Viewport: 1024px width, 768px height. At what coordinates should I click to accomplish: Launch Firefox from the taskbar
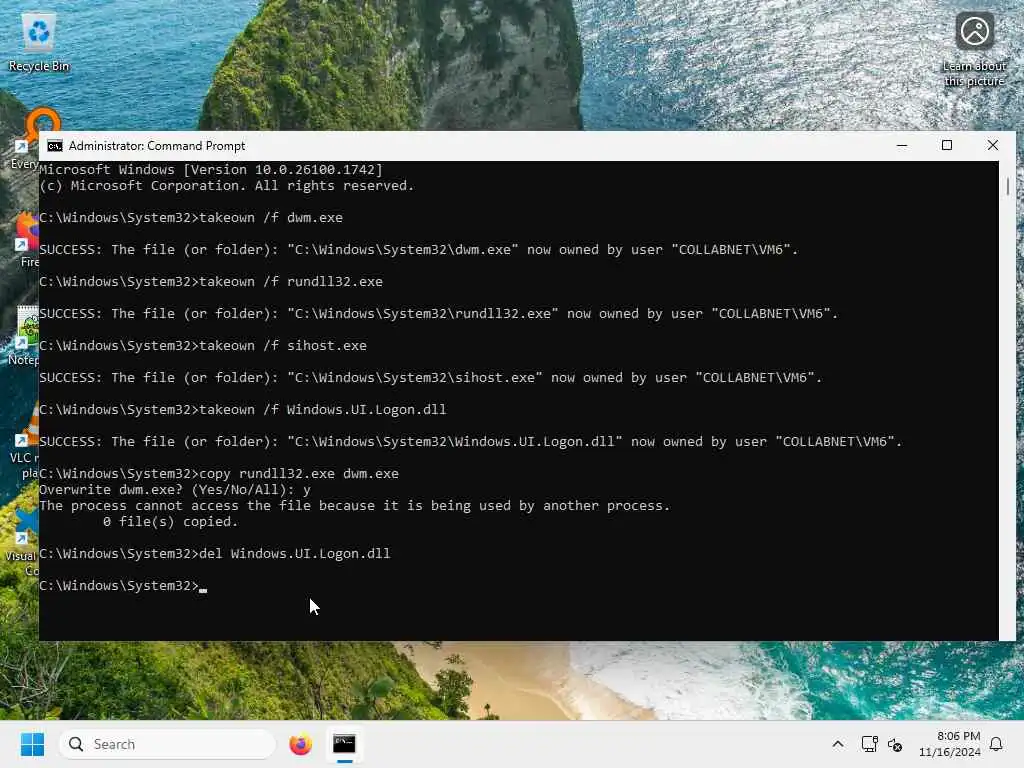pyautogui.click(x=300, y=744)
